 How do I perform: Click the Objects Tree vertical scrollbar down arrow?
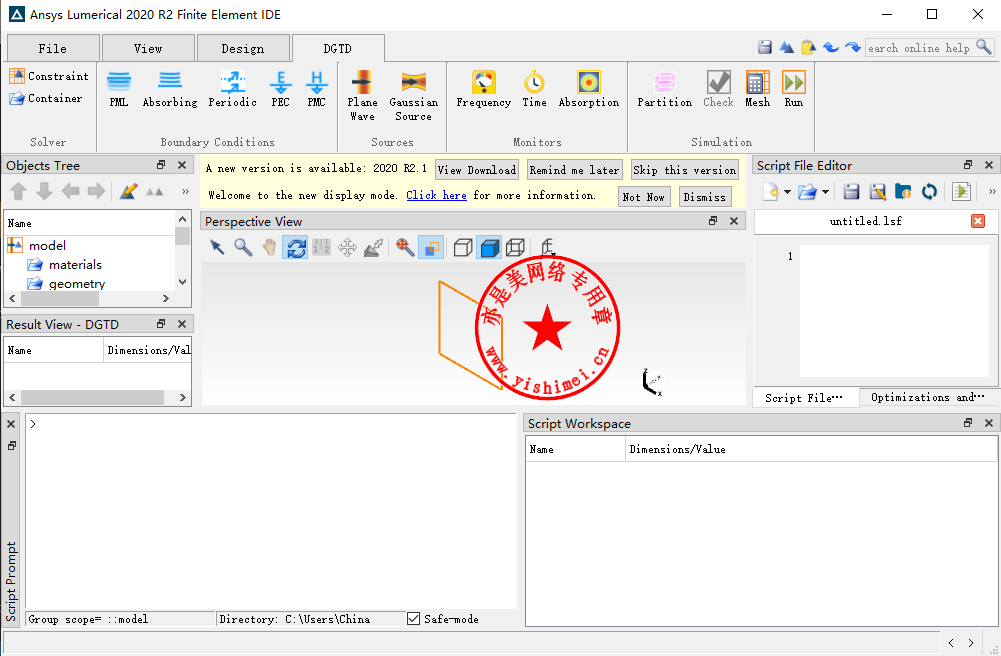coord(183,281)
